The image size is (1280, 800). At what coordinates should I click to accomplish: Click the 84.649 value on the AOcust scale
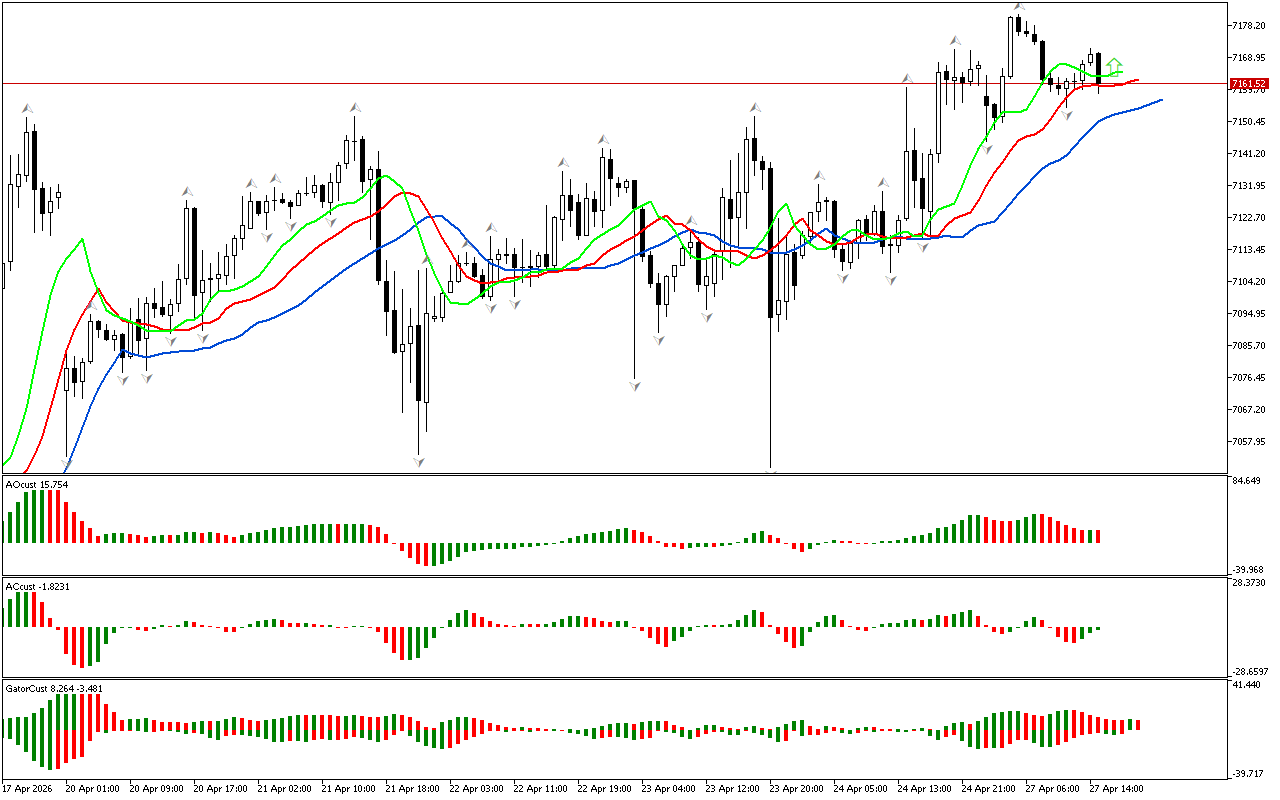(1248, 481)
